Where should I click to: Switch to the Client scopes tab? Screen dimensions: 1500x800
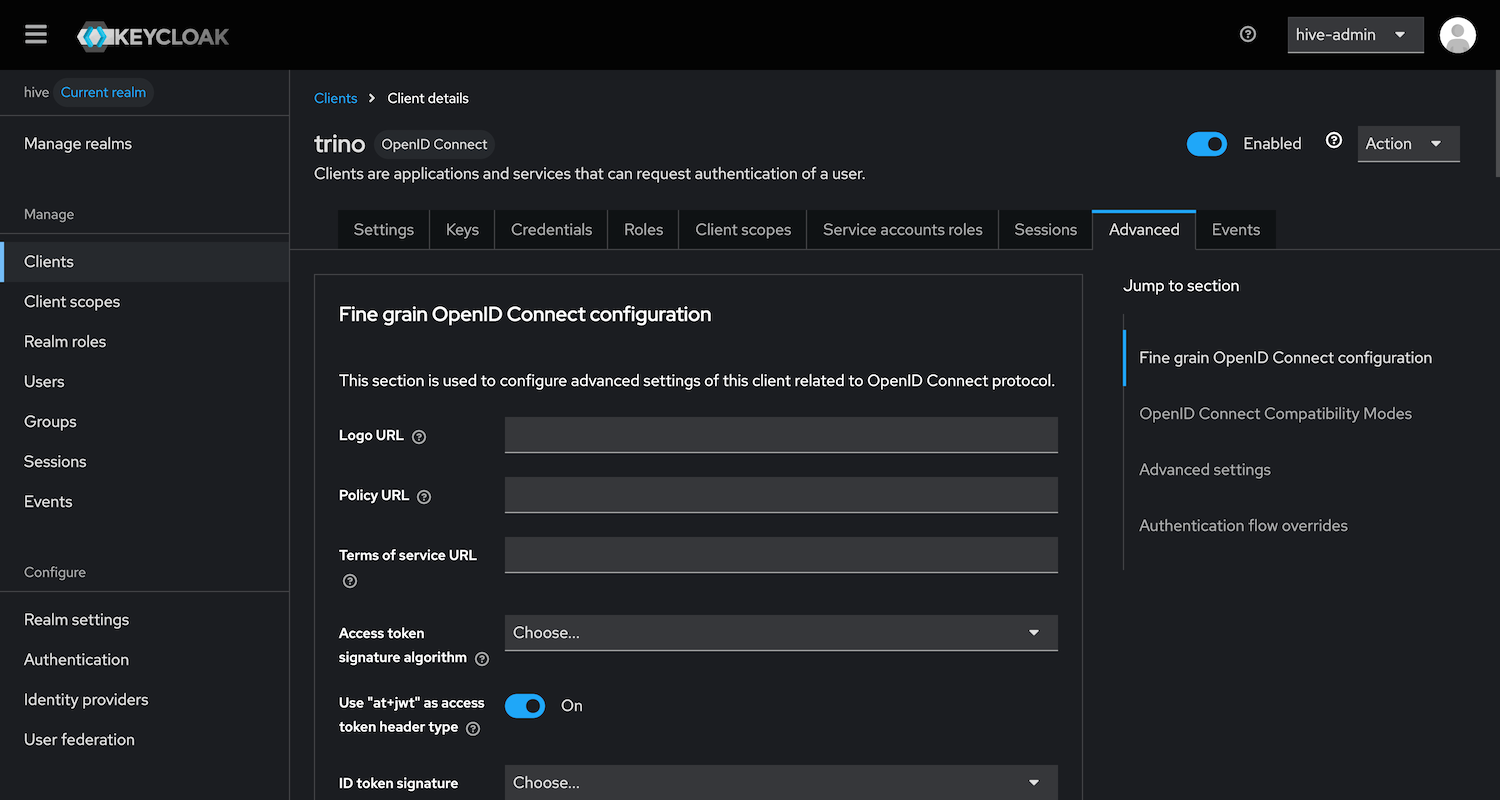click(742, 230)
